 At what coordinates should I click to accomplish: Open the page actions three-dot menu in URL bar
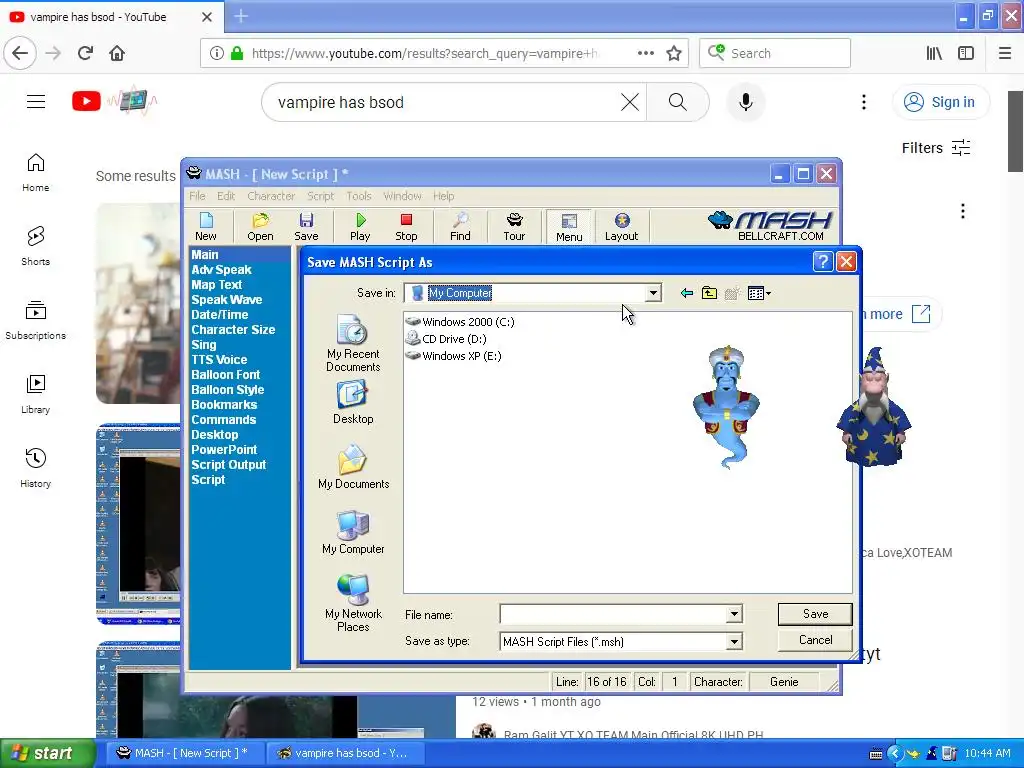645,53
